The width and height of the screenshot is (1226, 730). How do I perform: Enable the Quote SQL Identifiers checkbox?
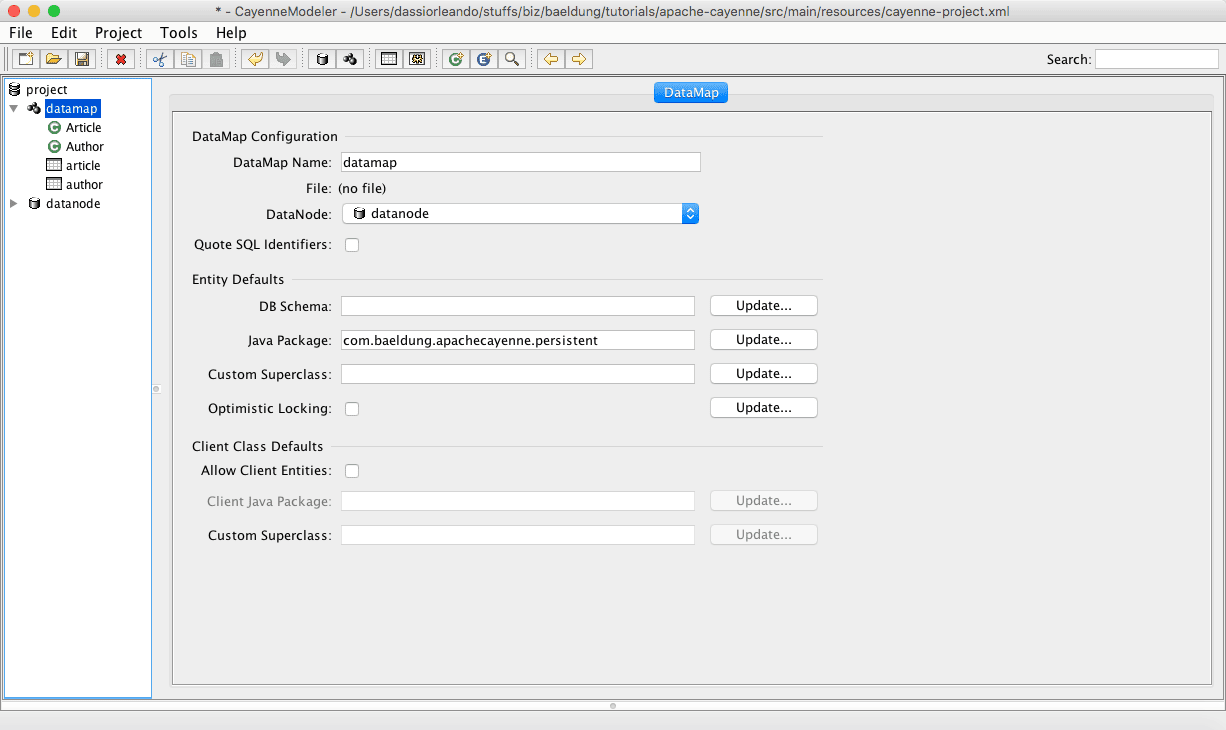(x=352, y=245)
